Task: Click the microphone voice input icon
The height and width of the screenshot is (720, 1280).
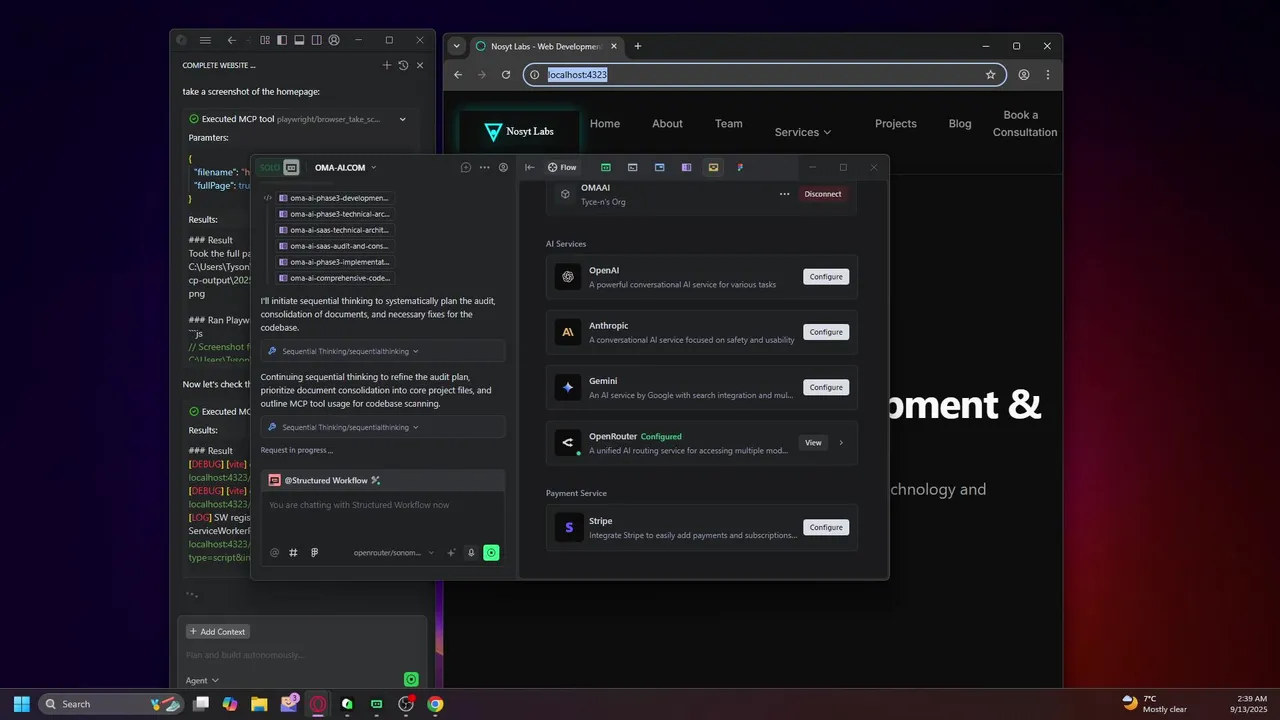Action: [471, 552]
